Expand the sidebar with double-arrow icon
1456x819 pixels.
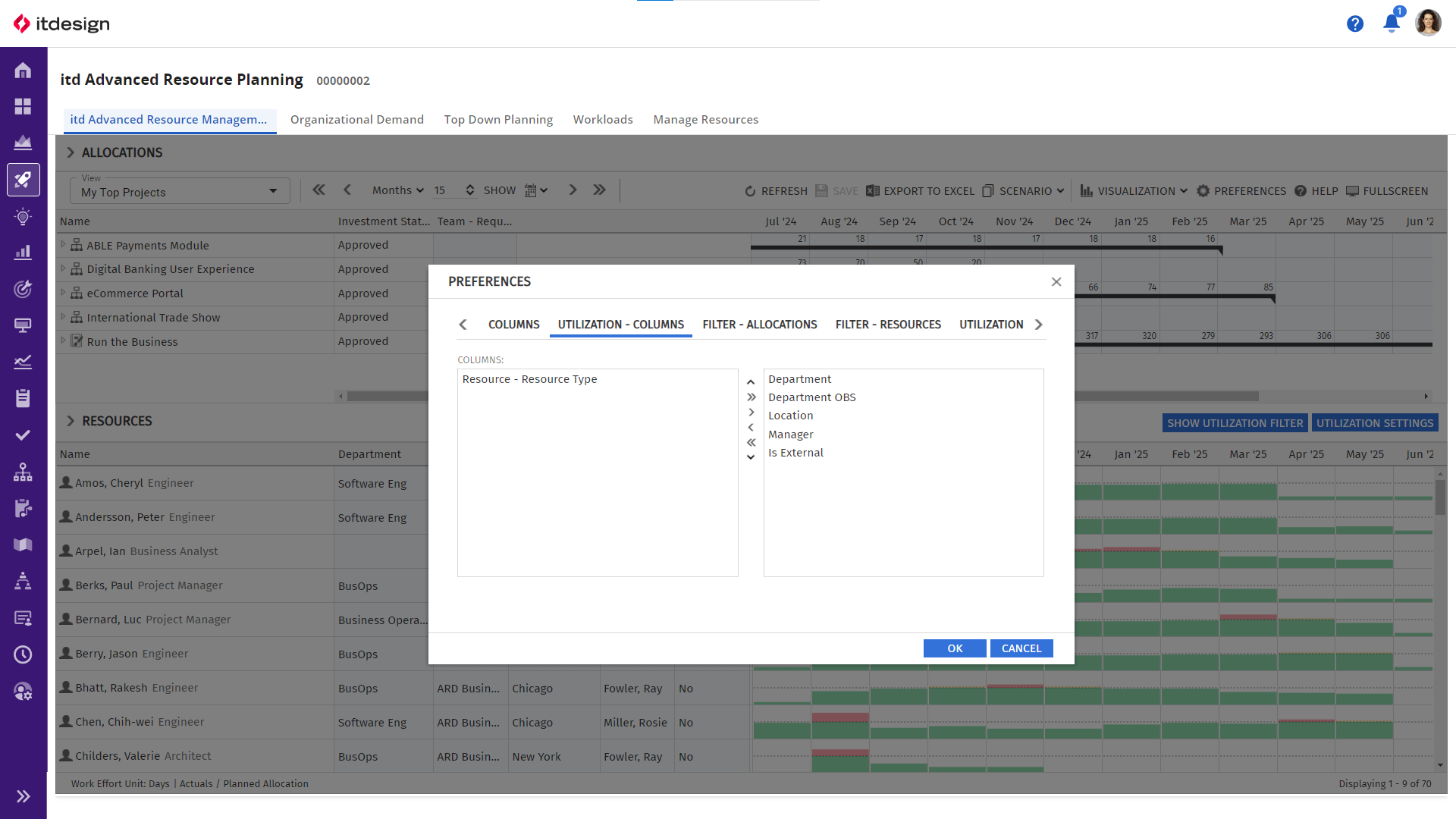point(23,796)
